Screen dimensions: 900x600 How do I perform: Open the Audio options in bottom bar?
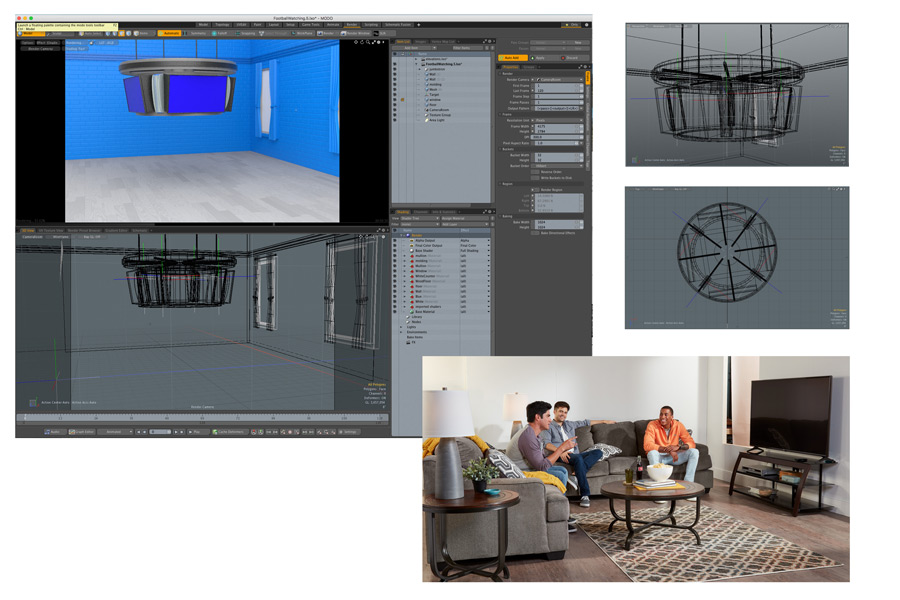53,432
